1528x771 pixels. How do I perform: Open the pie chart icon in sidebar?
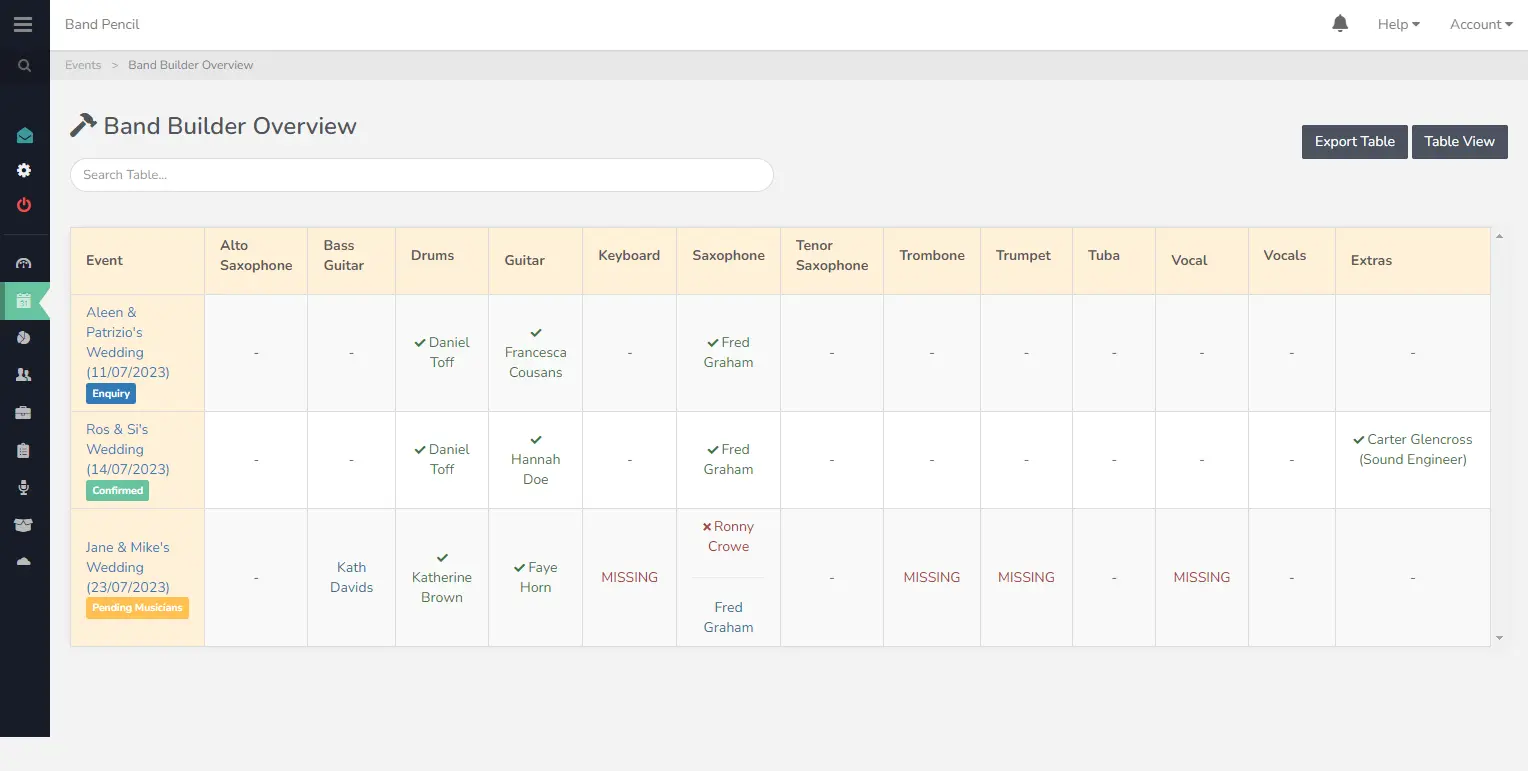[24, 338]
